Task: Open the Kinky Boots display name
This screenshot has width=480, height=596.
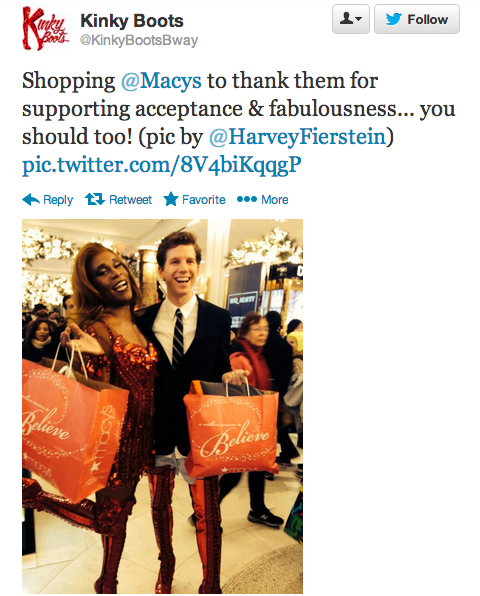Action: point(132,21)
